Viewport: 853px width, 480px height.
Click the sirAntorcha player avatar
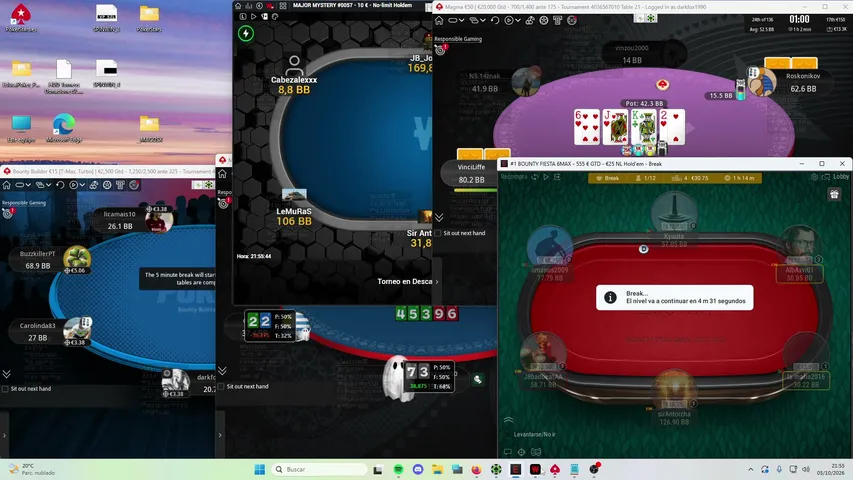tap(674, 390)
